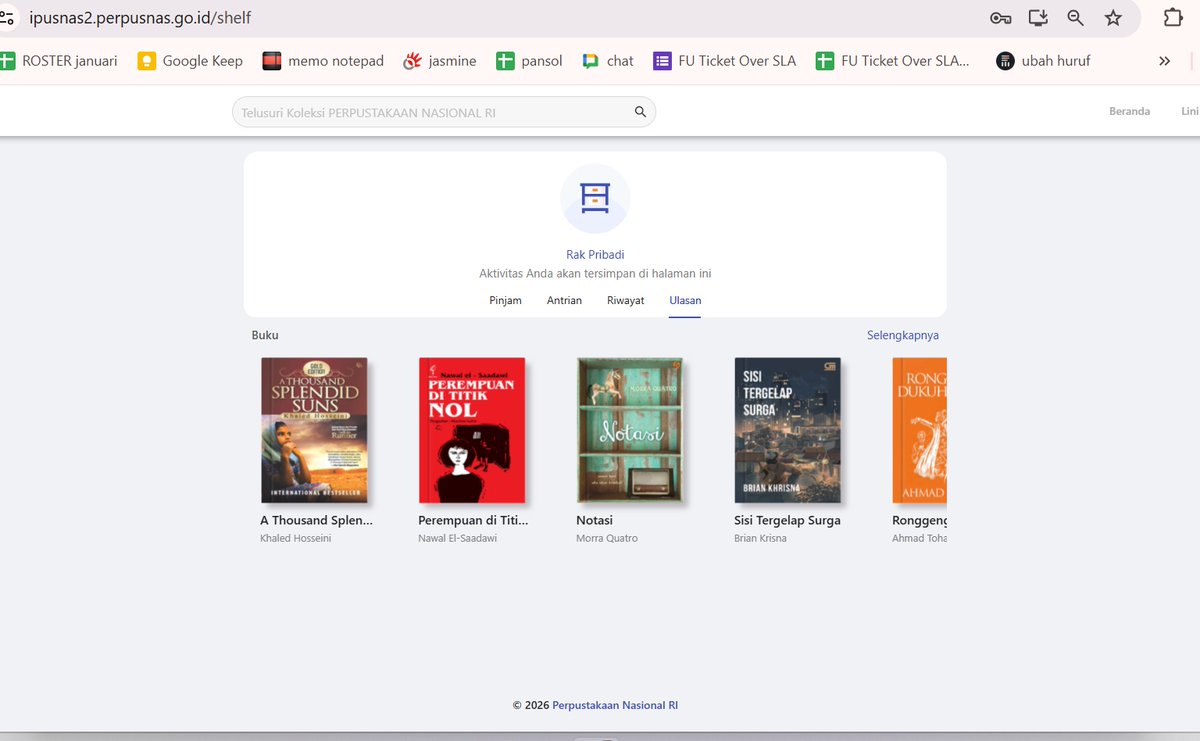
Task: Switch to the Pinjam tab
Action: [x=505, y=300]
